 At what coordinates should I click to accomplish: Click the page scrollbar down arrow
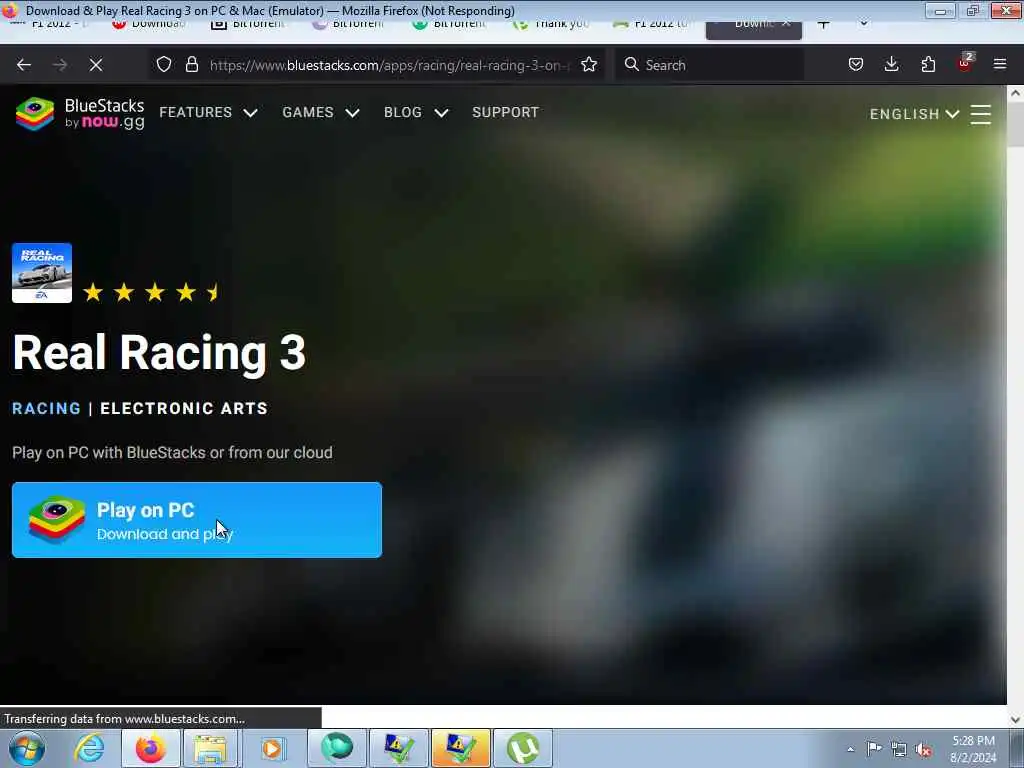(1016, 720)
